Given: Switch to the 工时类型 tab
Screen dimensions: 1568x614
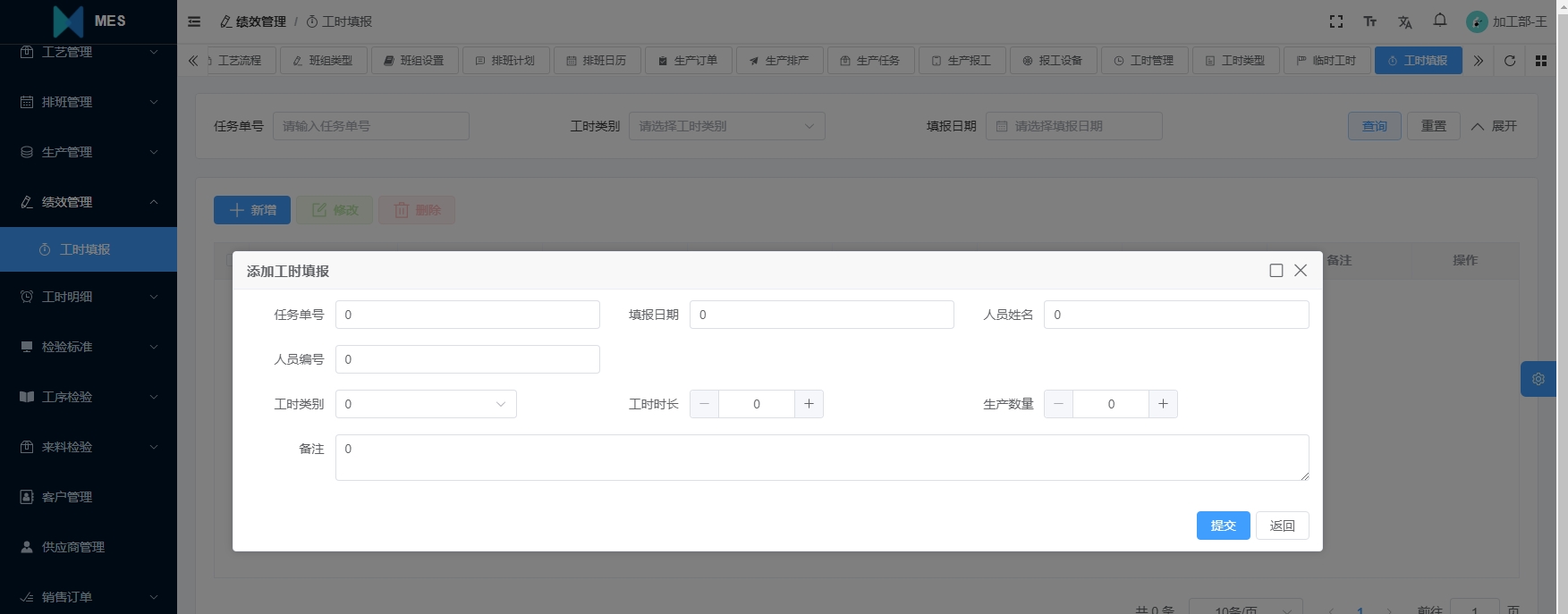Looking at the screenshot, I should coord(1236,61).
